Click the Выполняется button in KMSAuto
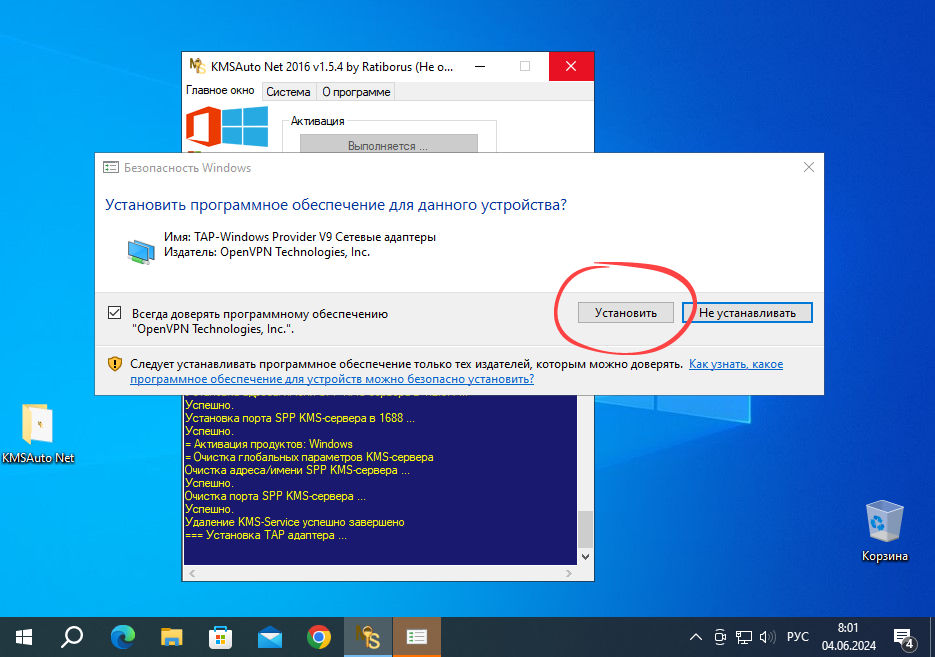 pos(388,144)
